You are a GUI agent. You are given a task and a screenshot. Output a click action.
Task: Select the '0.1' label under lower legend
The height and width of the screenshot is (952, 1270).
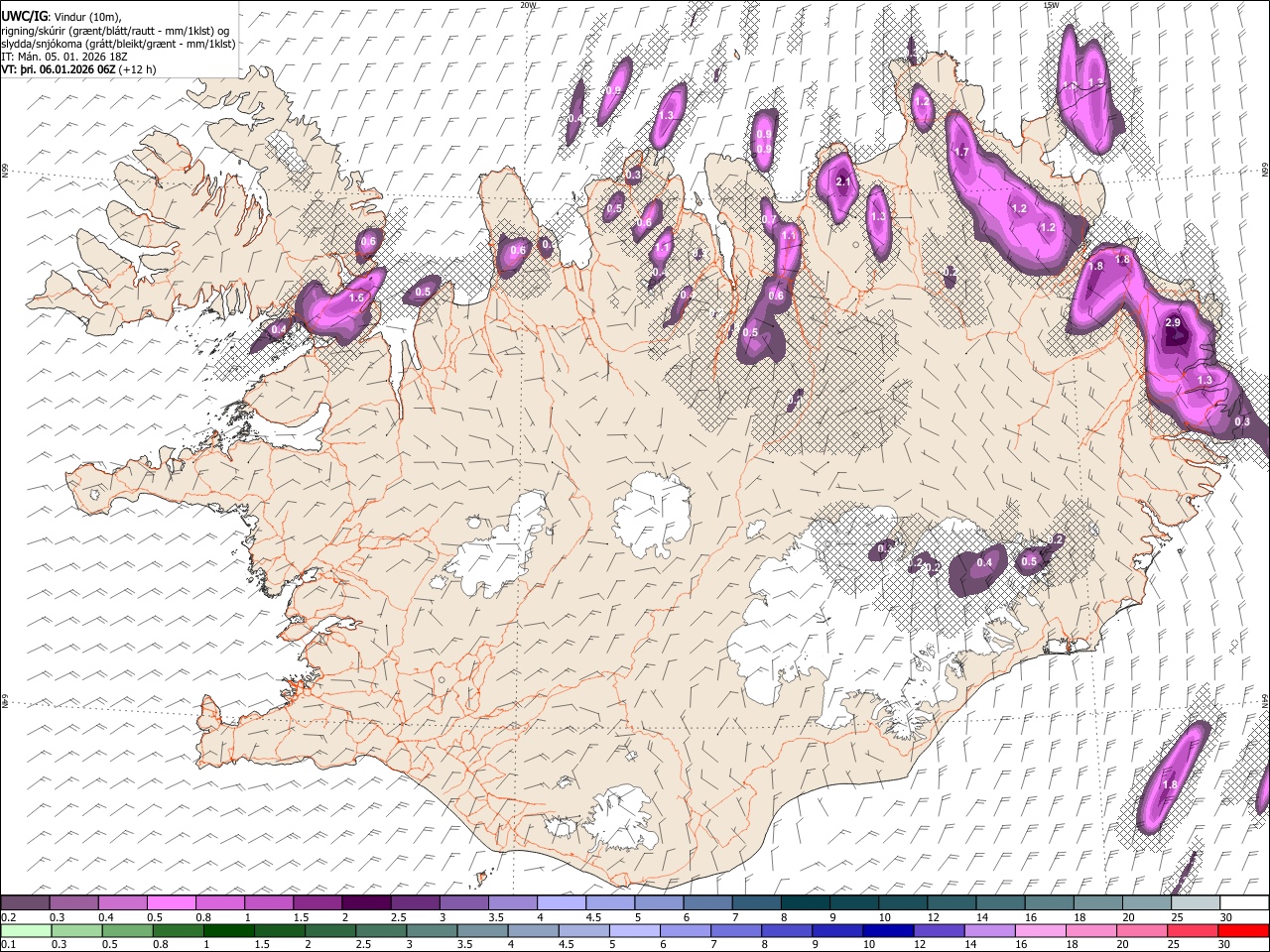[9, 945]
